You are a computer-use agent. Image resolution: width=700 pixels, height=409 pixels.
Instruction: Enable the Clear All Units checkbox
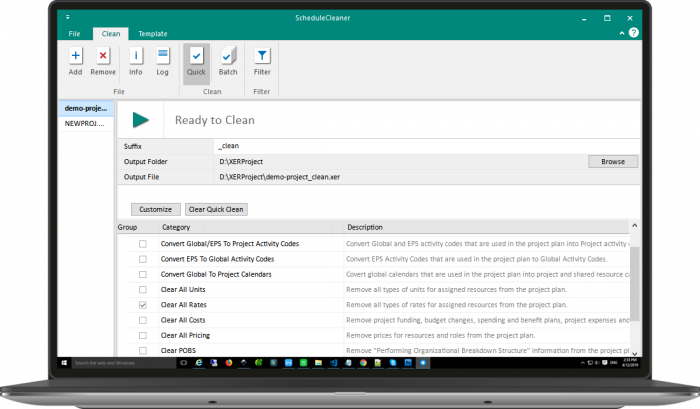pyautogui.click(x=142, y=289)
